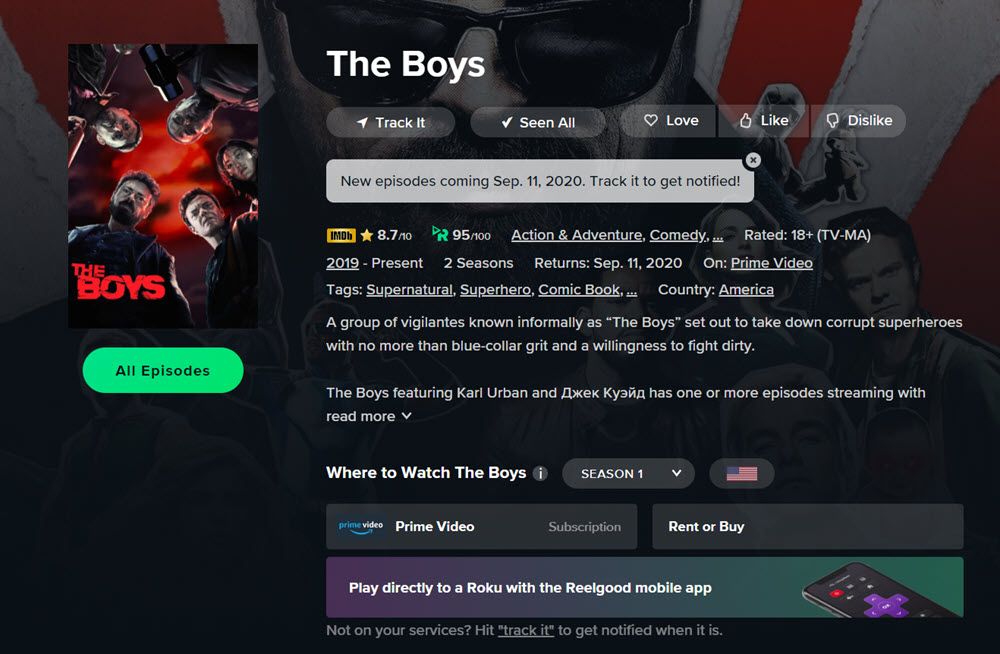Click the IMDb rating badge icon
This screenshot has width=1000, height=654.
pos(341,235)
